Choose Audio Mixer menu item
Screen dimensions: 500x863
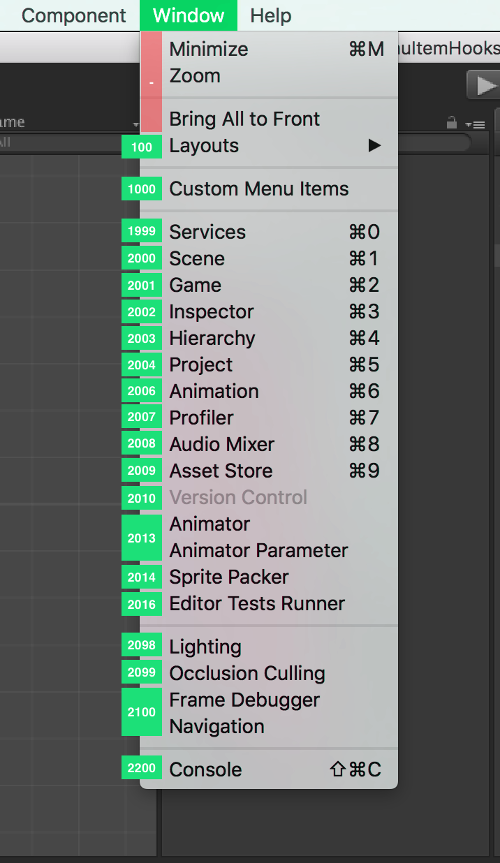coord(269,444)
